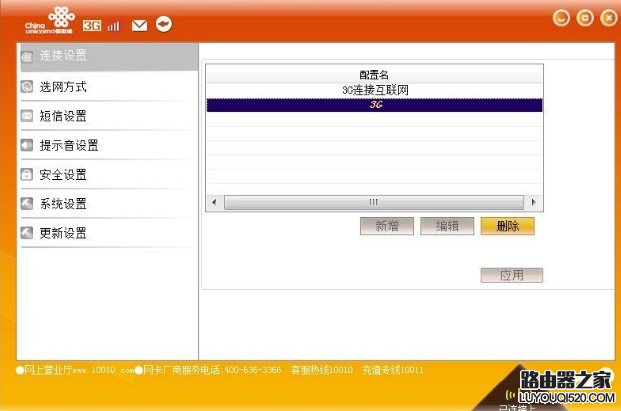Open the 连接设置 menu entry
The image size is (621, 411).
pyautogui.click(x=109, y=57)
